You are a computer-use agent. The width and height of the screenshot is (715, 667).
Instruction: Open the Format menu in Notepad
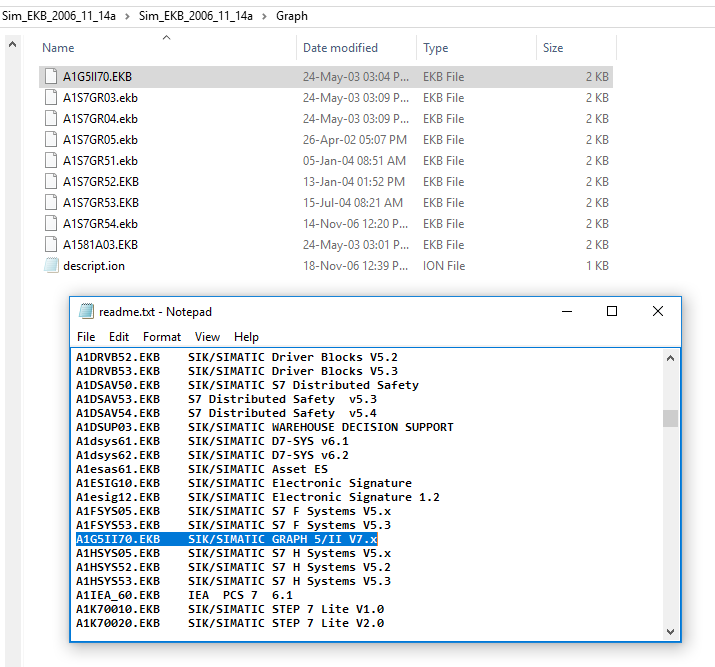pyautogui.click(x=162, y=337)
